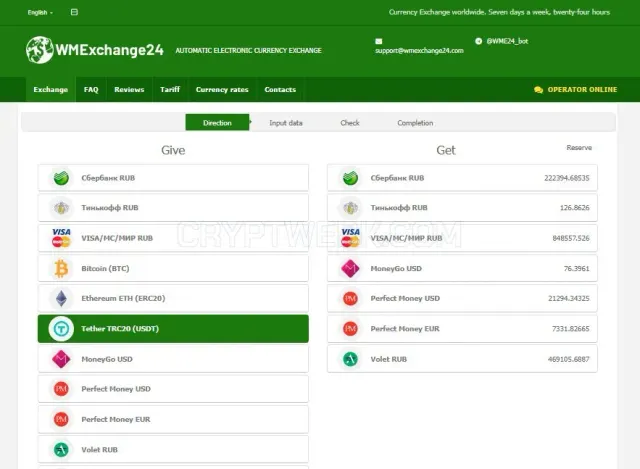
Task: Click VISA/Mastercard icon in Get column
Action: tap(350, 238)
